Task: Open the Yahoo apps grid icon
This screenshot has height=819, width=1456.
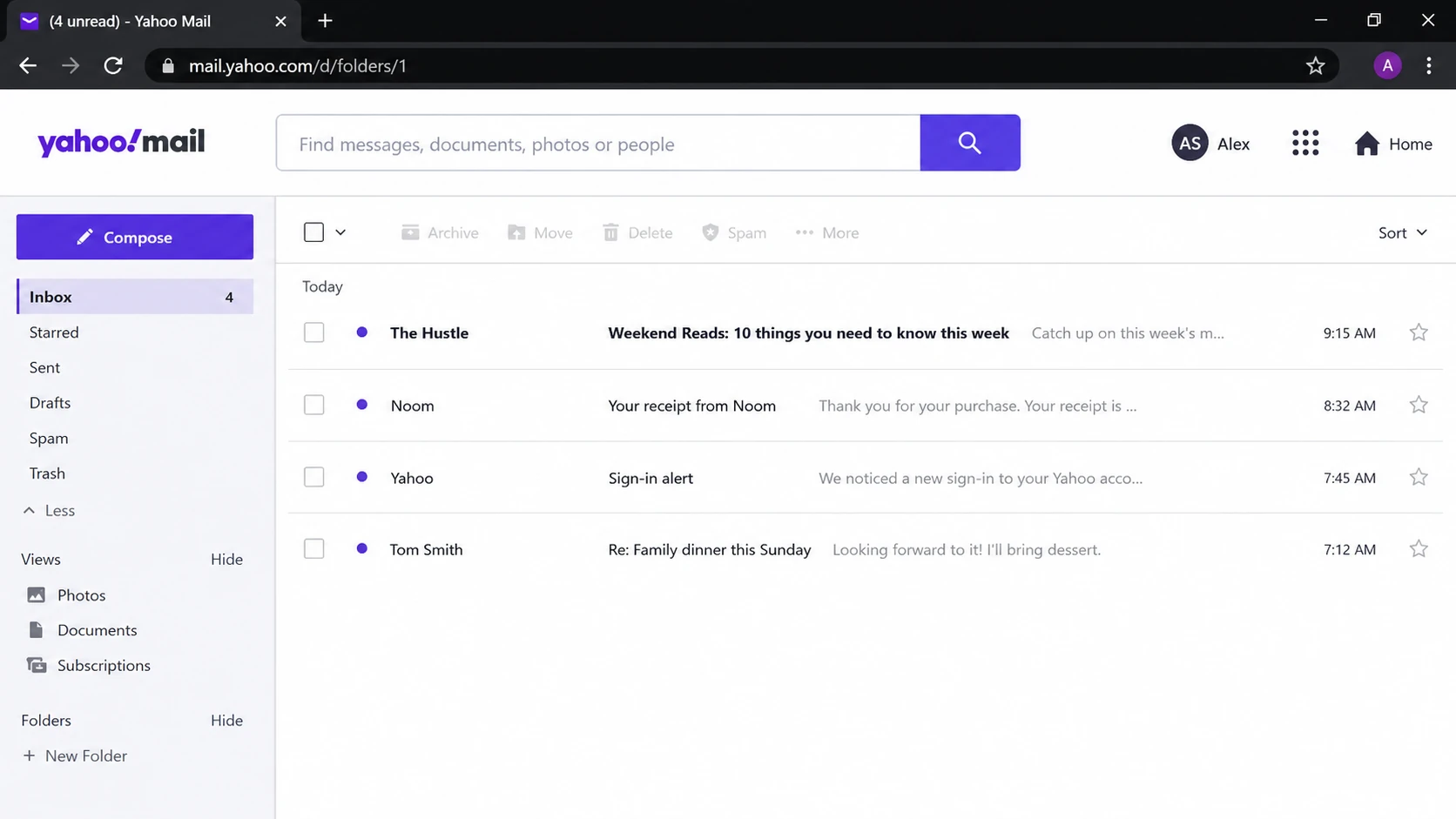Action: (x=1305, y=143)
